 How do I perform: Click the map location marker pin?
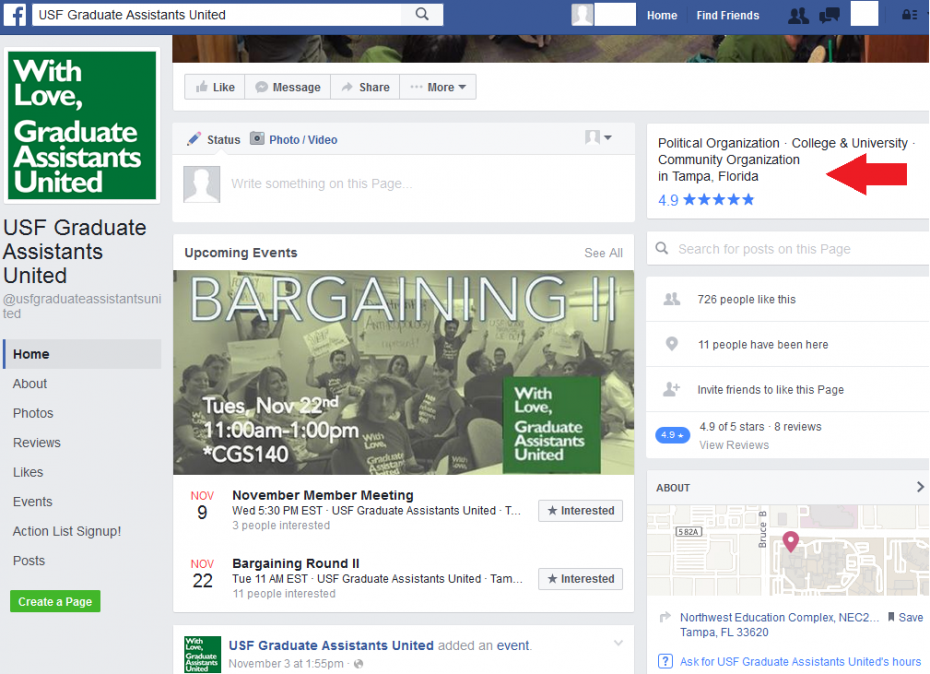coord(791,541)
